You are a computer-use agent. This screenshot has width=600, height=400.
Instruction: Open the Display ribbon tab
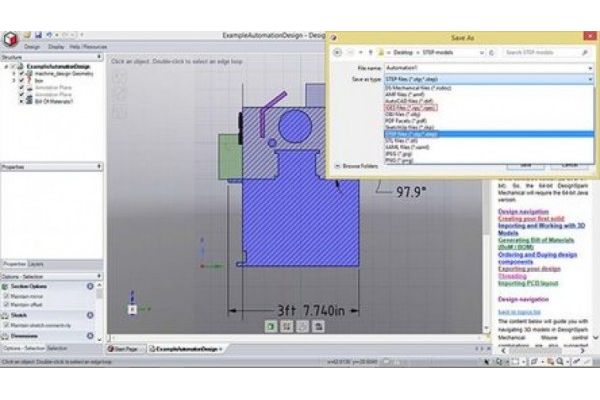pyautogui.click(x=56, y=47)
